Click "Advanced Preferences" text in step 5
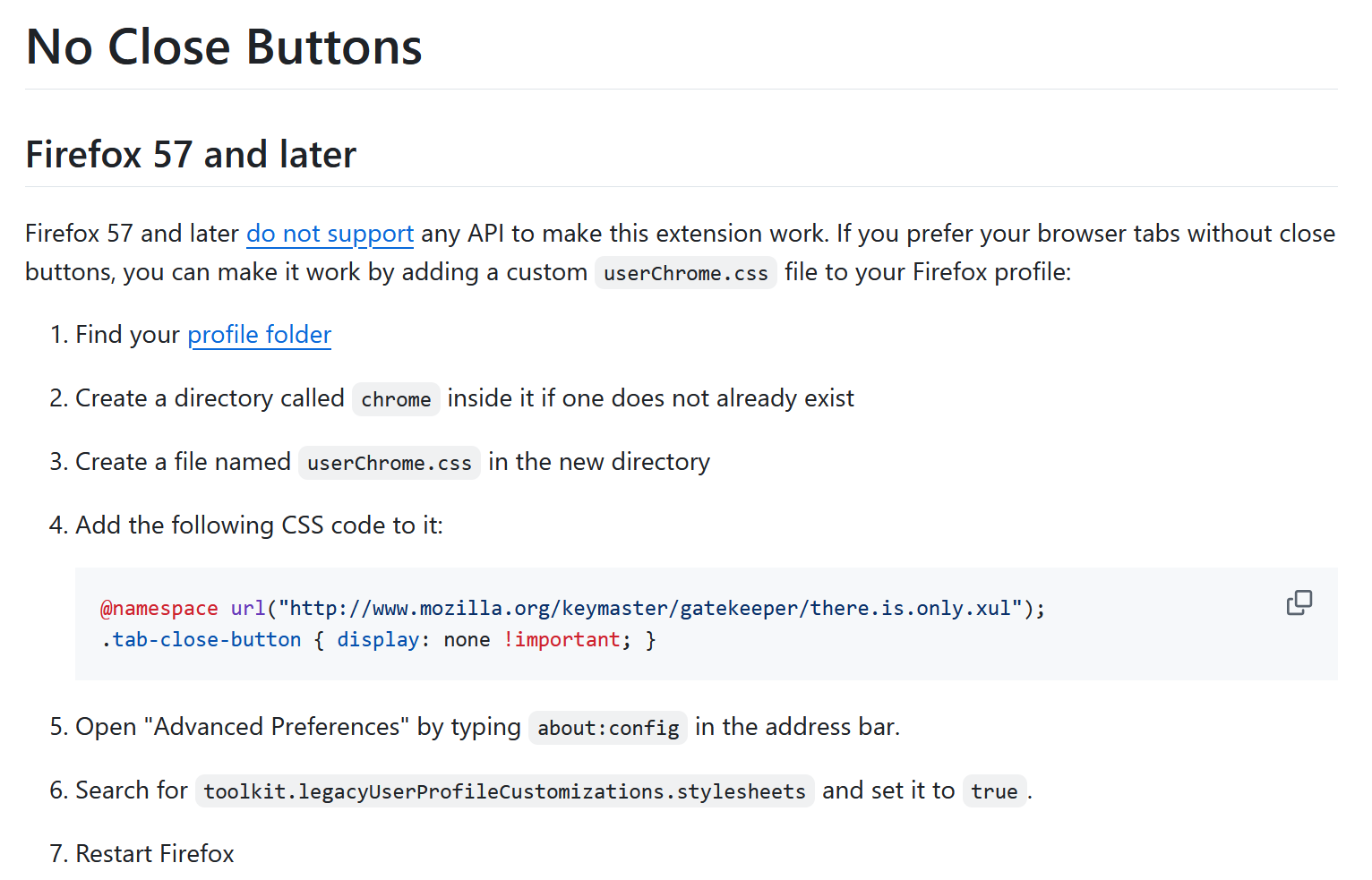Image resolution: width=1372 pixels, height=880 pixels. click(x=276, y=727)
